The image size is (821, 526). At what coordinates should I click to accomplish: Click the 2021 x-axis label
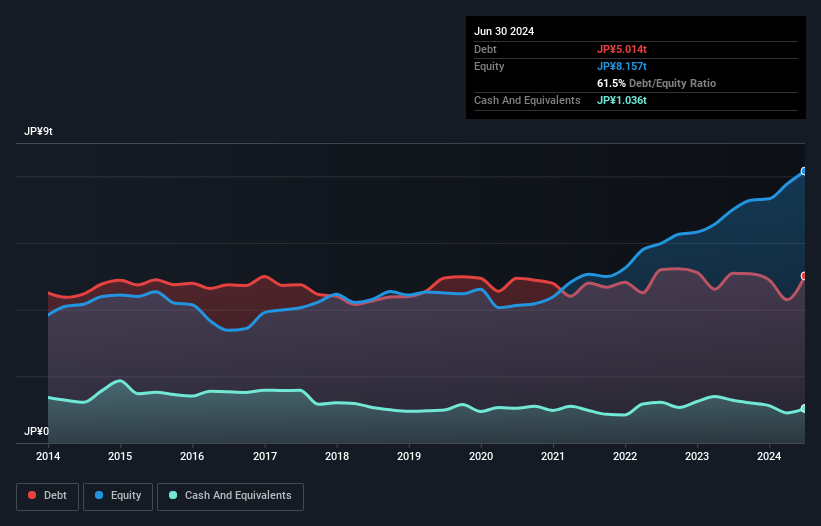[x=553, y=456]
